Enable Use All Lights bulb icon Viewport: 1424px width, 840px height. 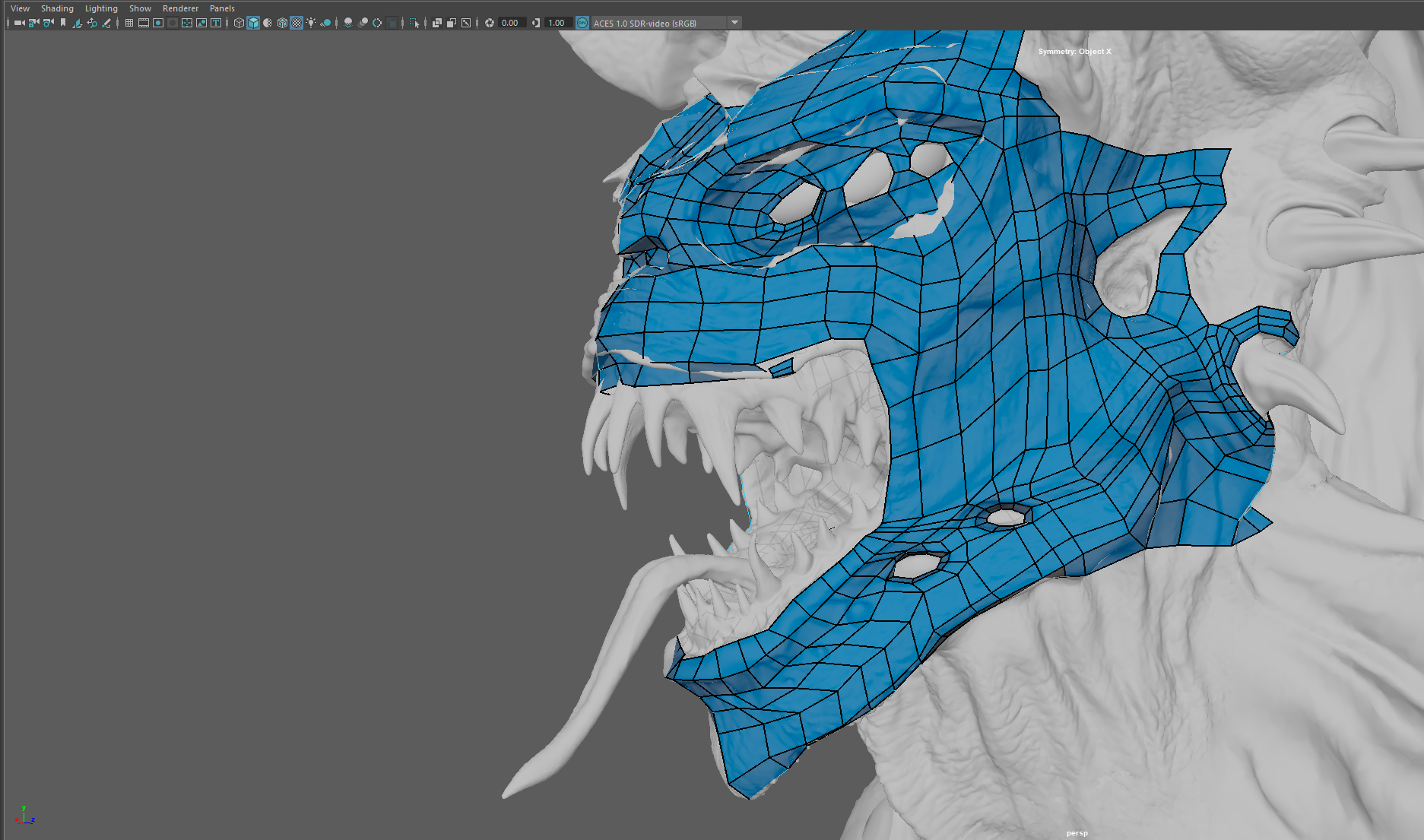pos(311,23)
